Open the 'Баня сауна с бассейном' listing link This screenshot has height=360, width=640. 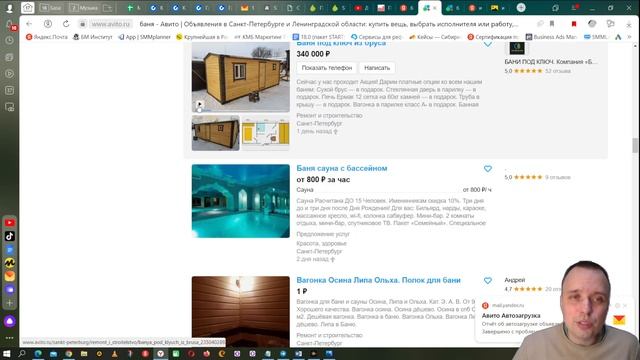pos(342,168)
